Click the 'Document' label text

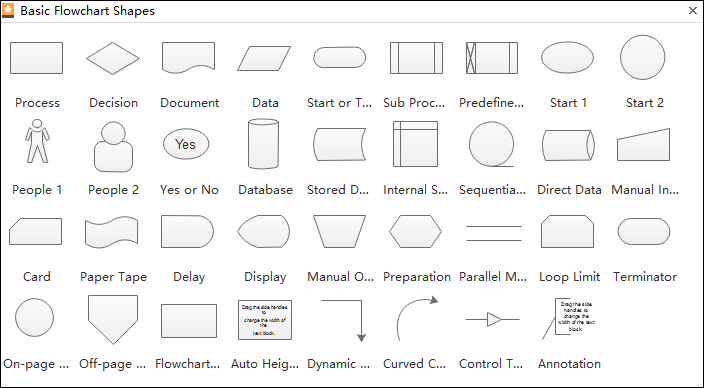click(x=189, y=103)
